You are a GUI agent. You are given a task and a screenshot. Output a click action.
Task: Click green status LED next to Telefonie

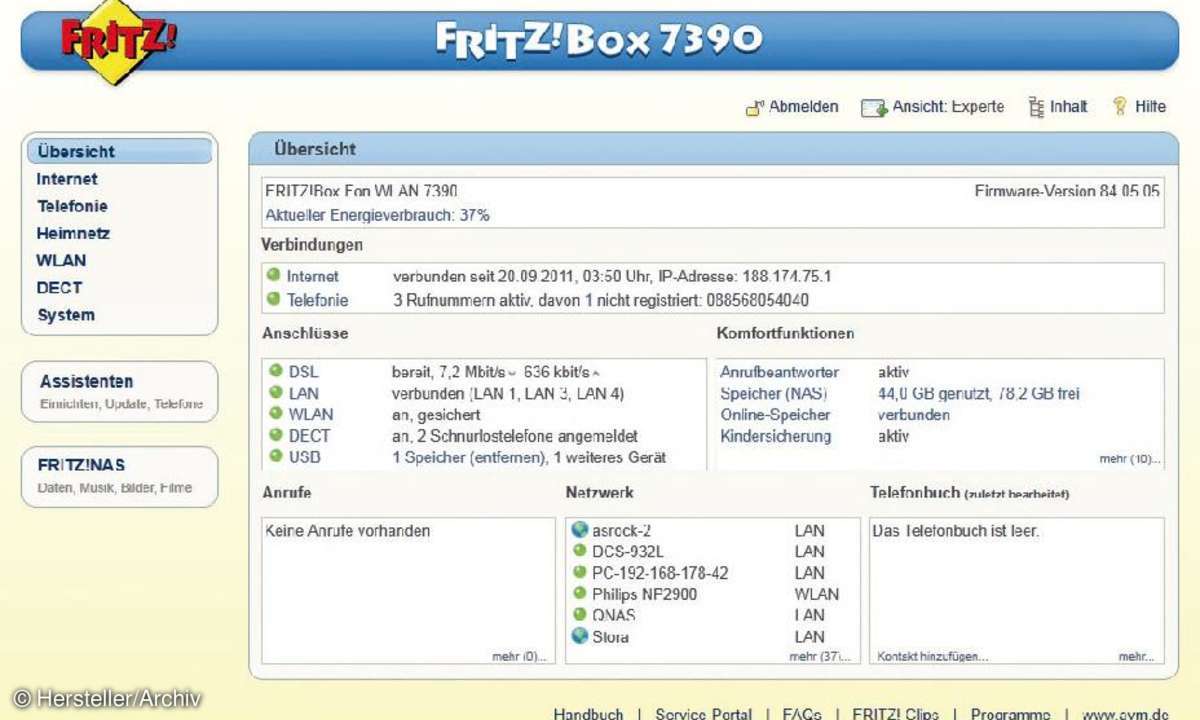(273, 298)
